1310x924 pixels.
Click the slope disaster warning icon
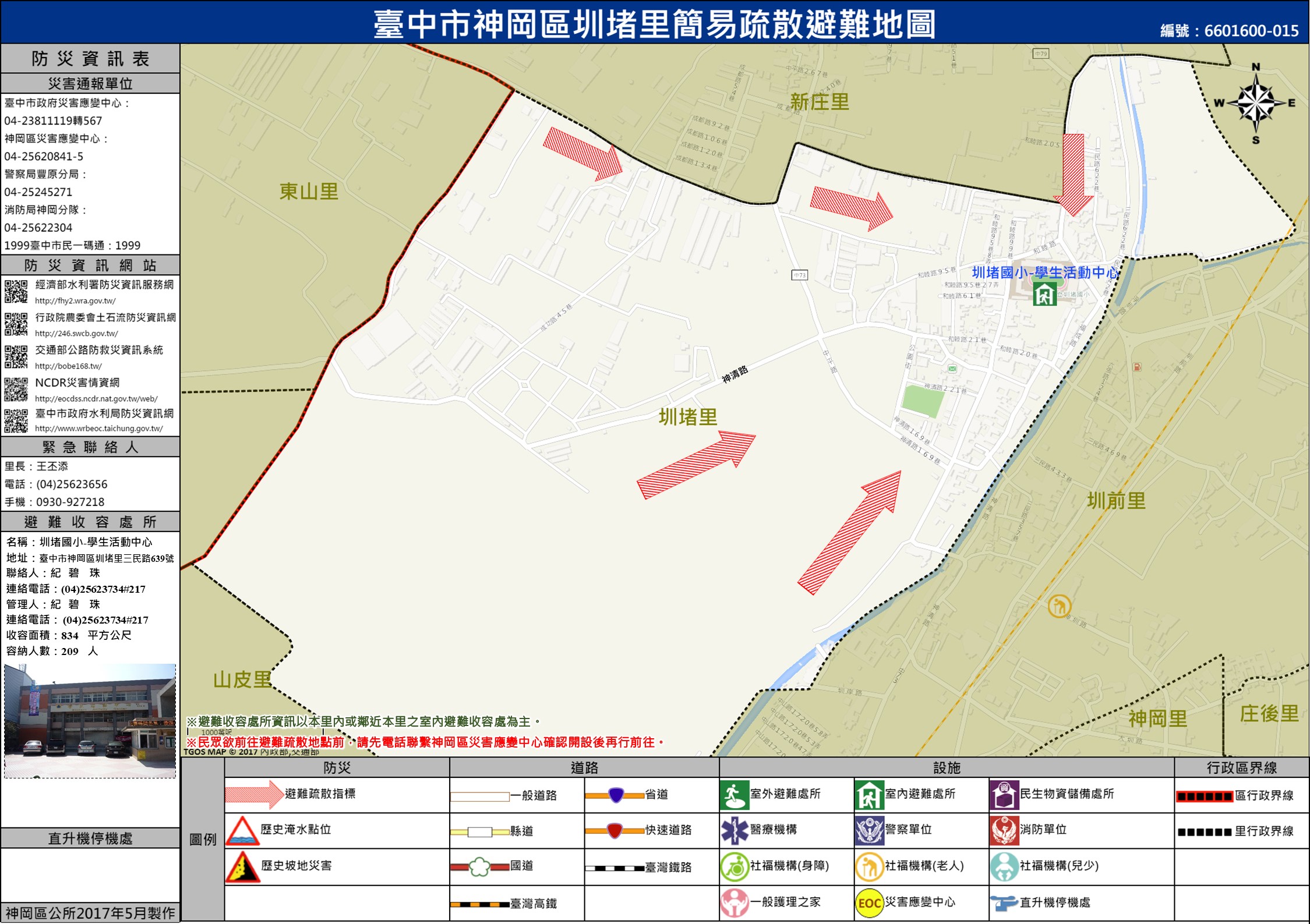click(x=242, y=867)
